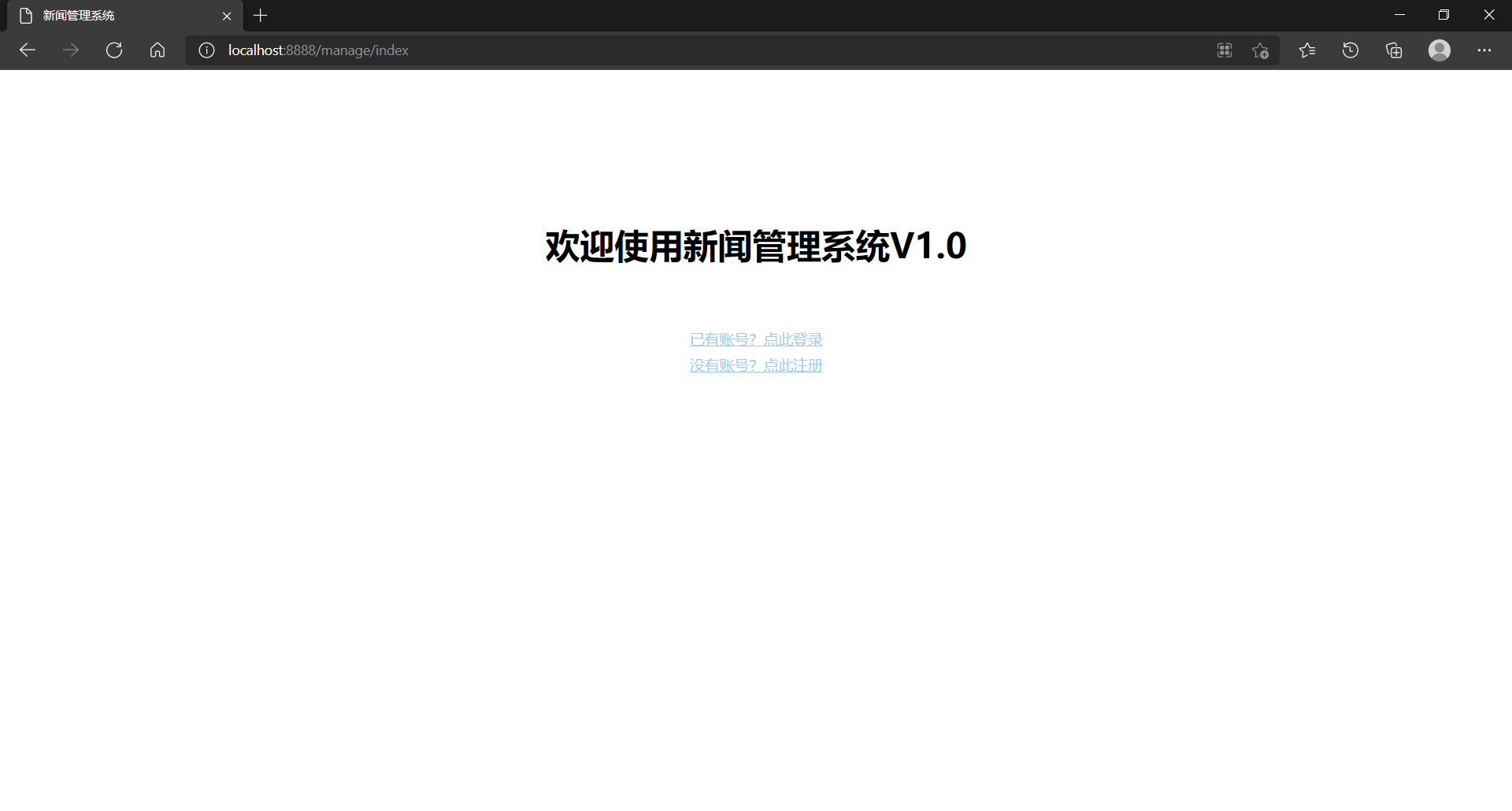Open the Settings and more menu

(x=1485, y=50)
